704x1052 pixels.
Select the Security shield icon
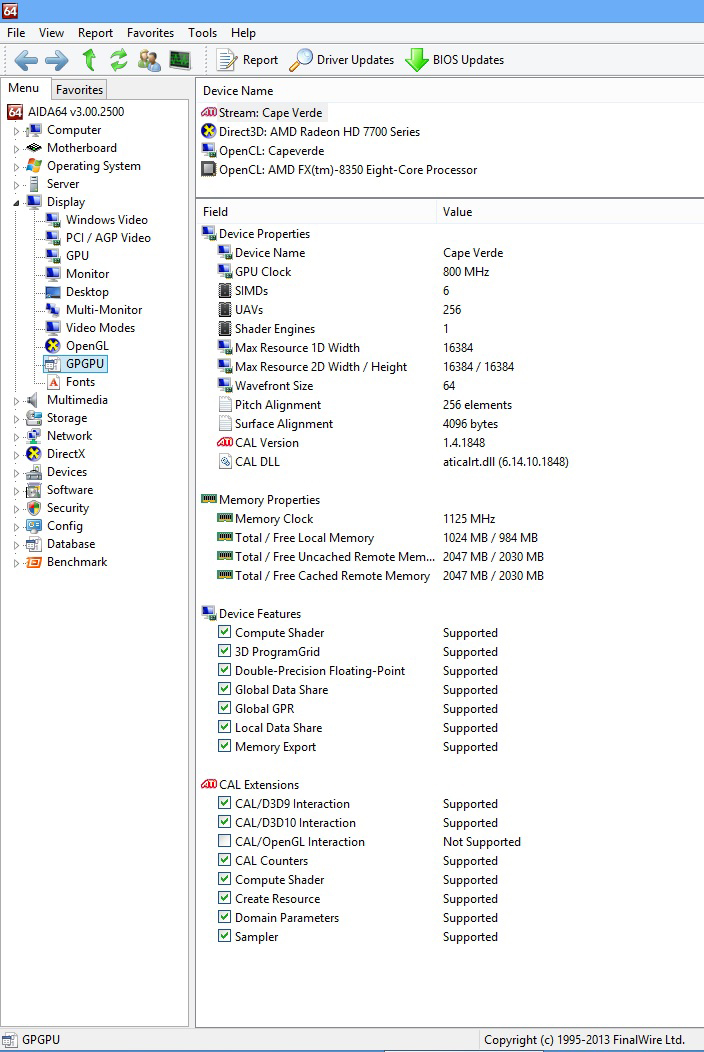tap(34, 508)
